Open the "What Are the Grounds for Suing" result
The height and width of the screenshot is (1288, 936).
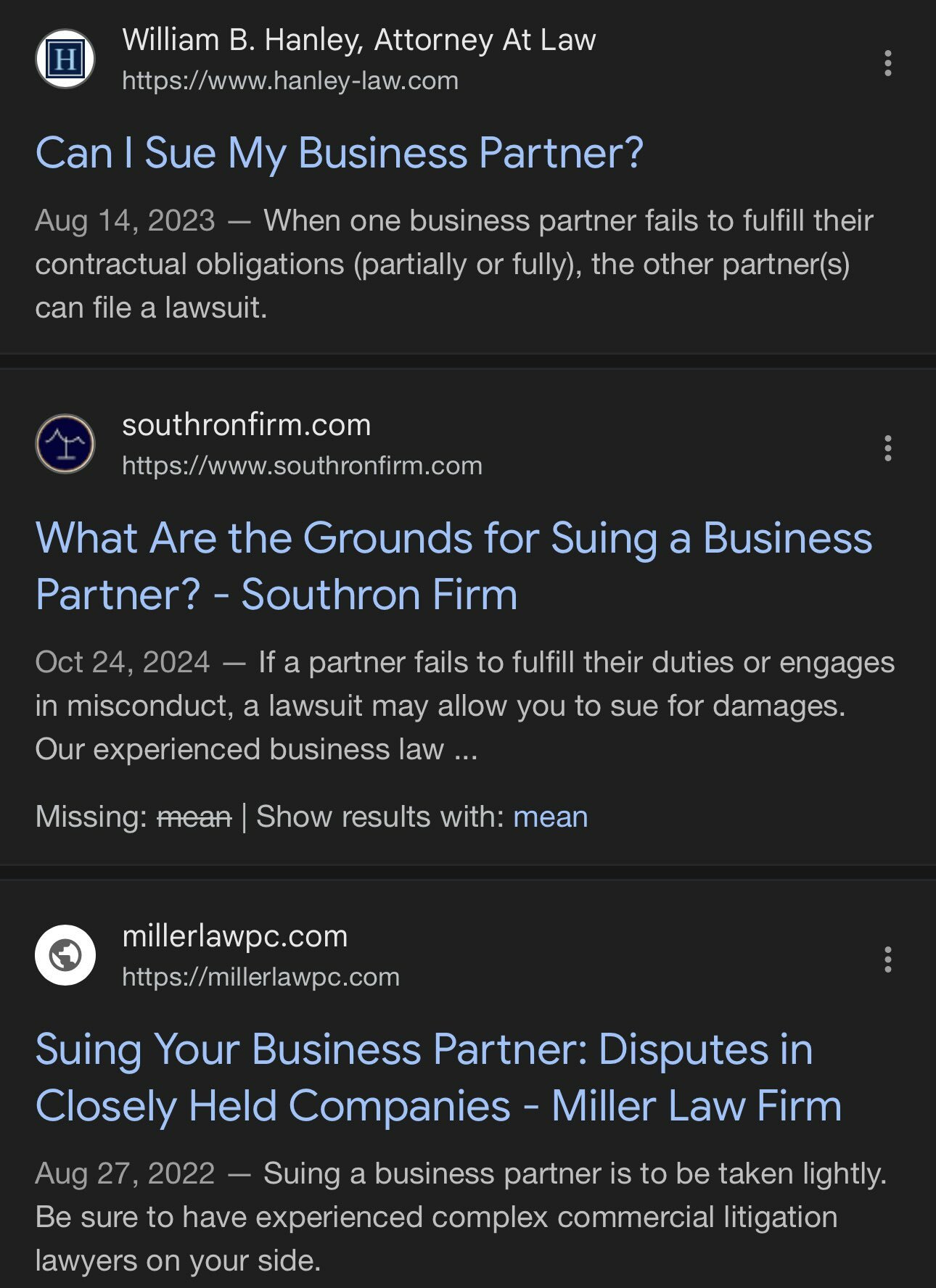click(x=453, y=566)
